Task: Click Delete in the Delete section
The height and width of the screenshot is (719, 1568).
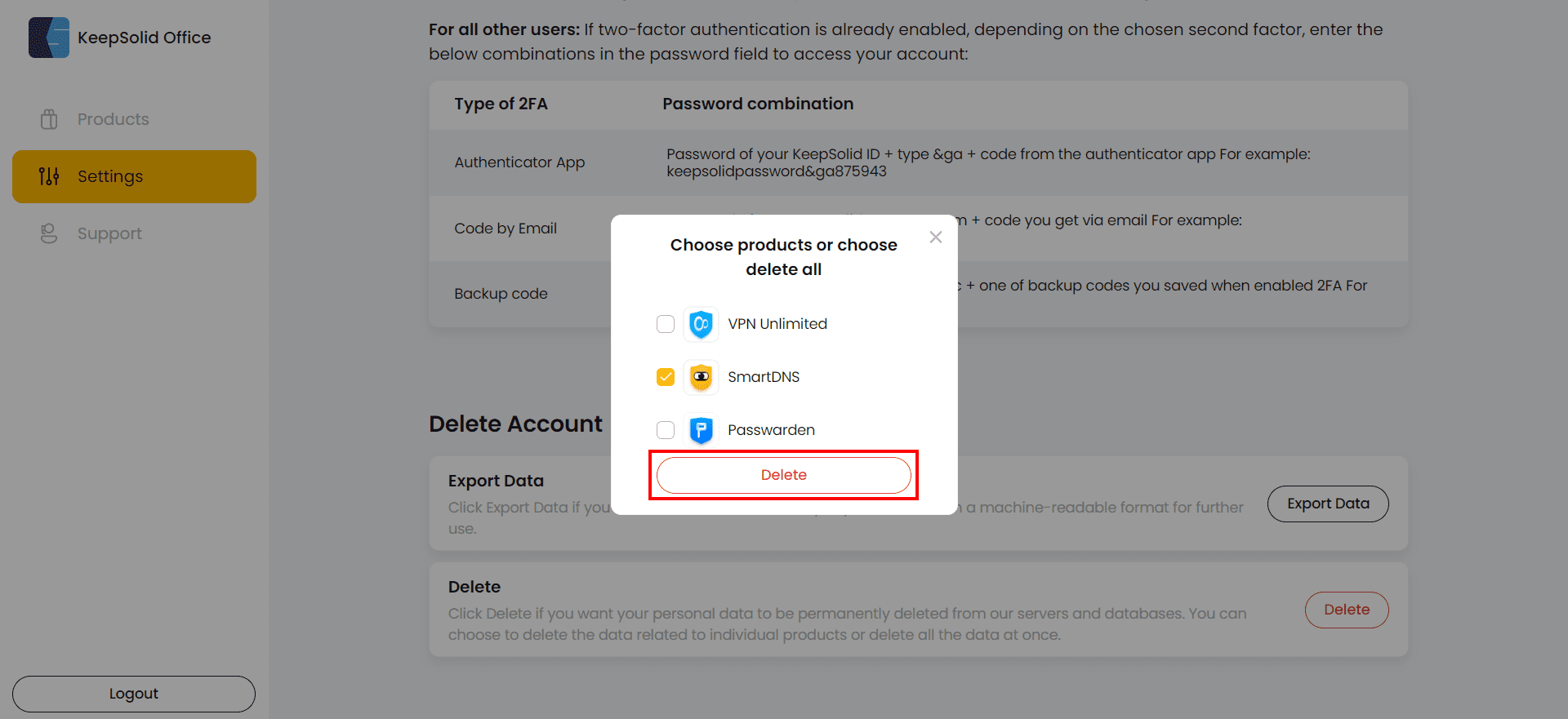Action: (x=1346, y=610)
